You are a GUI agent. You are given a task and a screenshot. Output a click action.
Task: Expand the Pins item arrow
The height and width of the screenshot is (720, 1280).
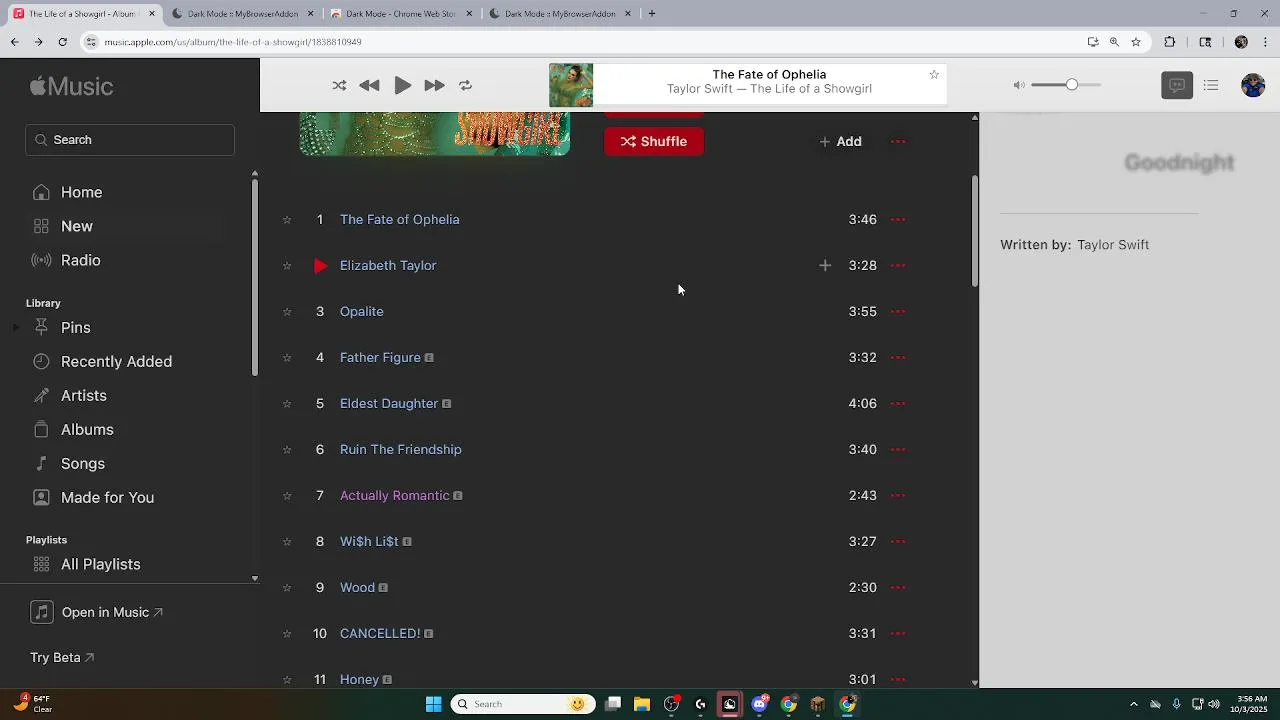tap(16, 328)
